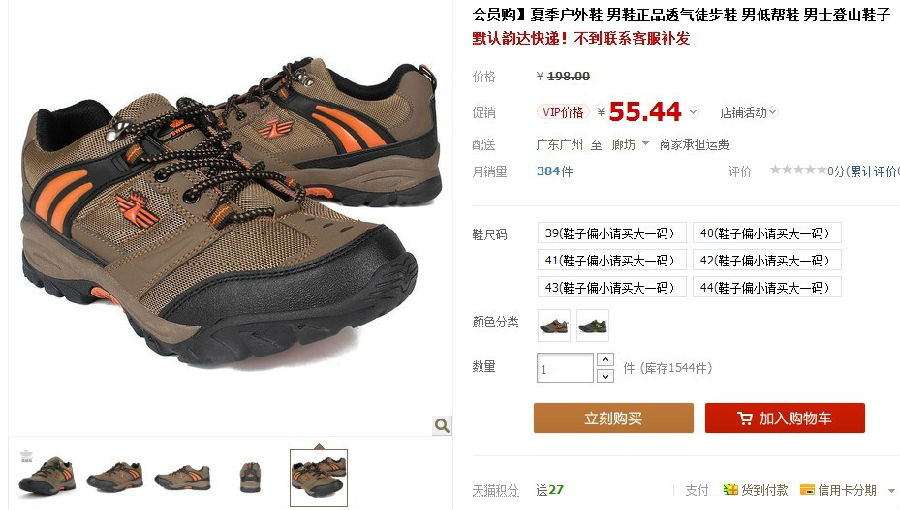Click the 加入购物车 add to cart button
The image size is (900, 510).
click(785, 418)
